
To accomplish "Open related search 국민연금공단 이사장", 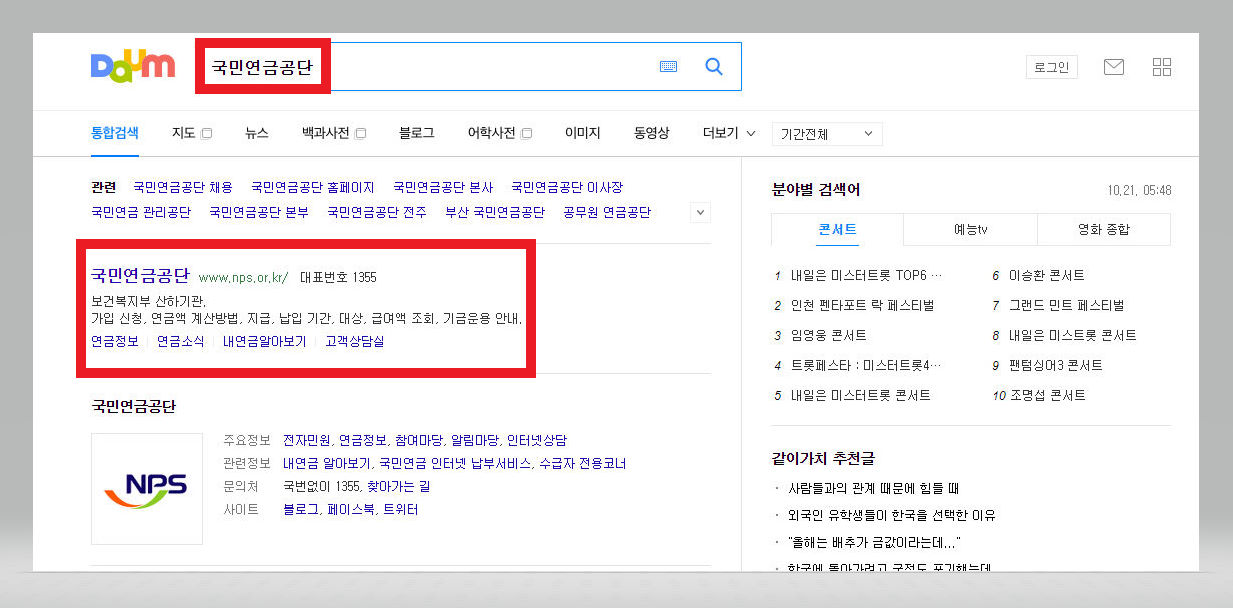I will click(x=567, y=187).
